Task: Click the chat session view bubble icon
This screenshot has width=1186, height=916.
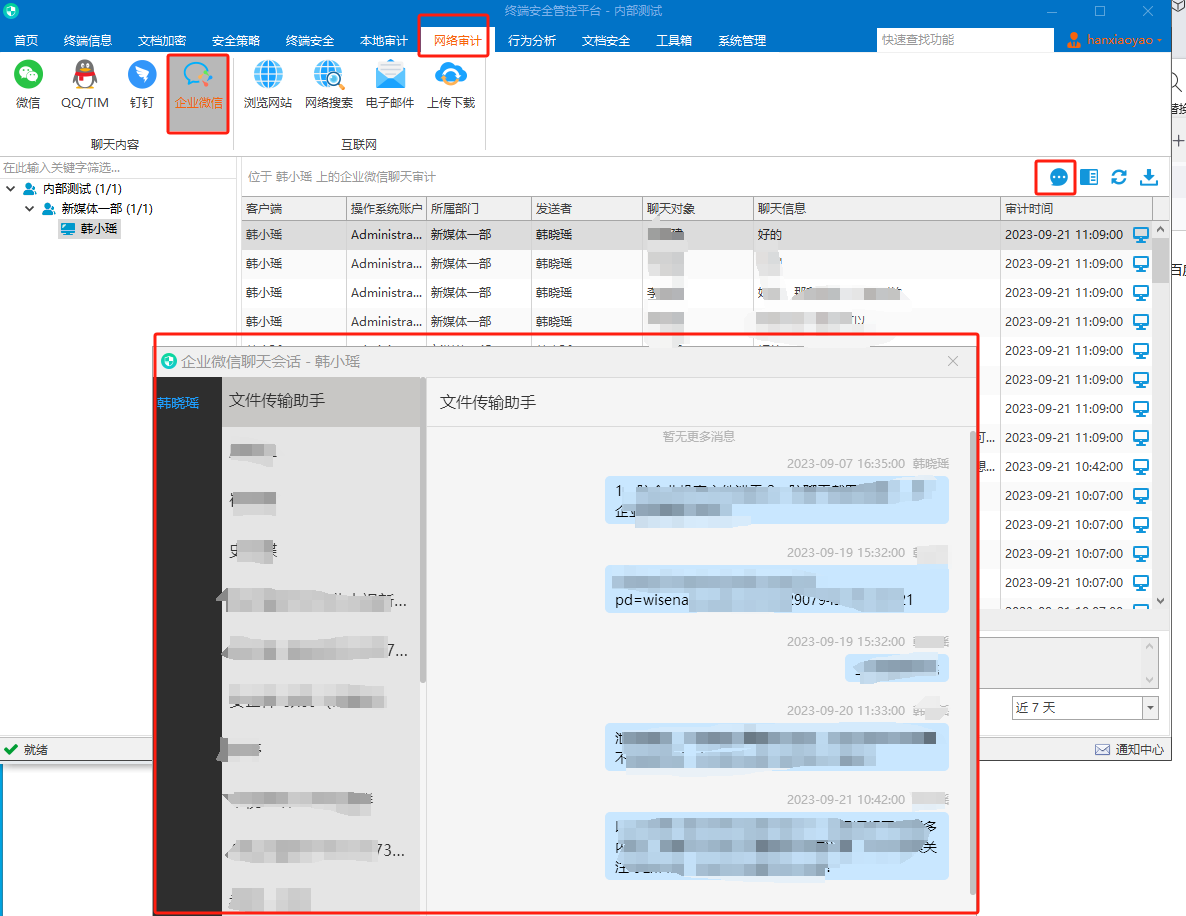Action: pyautogui.click(x=1058, y=177)
